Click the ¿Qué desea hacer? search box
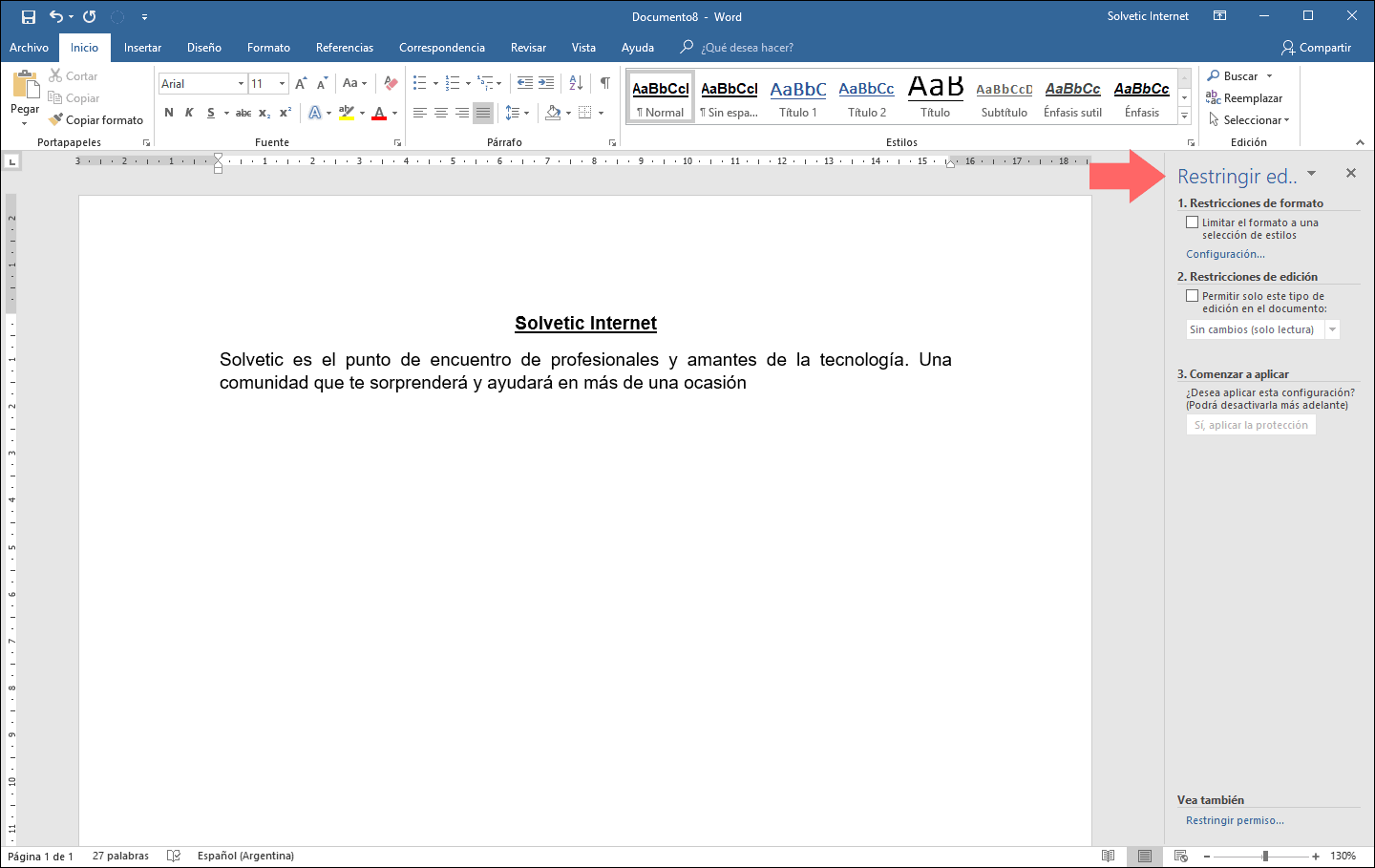This screenshot has height=868, width=1375. [x=747, y=48]
